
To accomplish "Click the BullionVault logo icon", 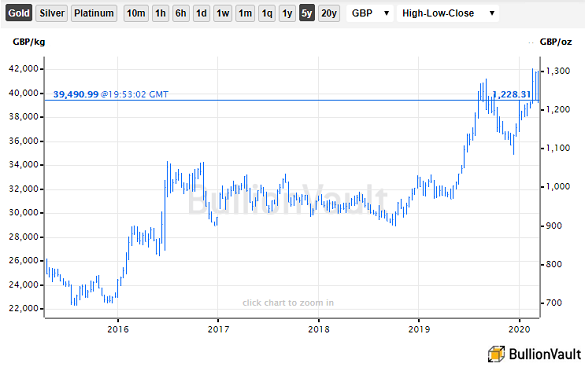I will point(496,354).
